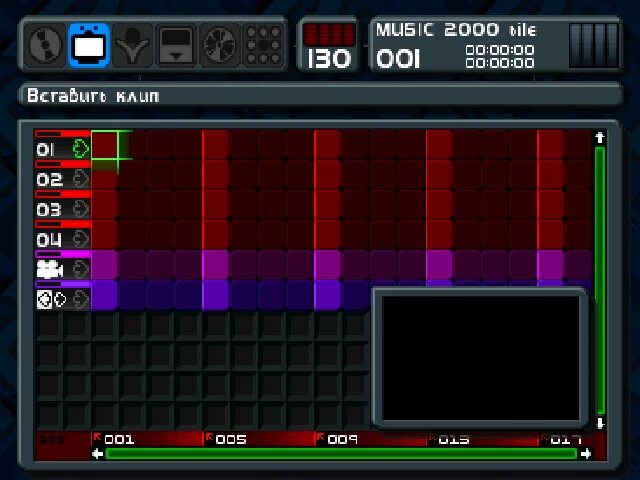Viewport: 640px width, 480px height.
Task: Click the upper 00:00:00 time readout
Action: (500, 50)
